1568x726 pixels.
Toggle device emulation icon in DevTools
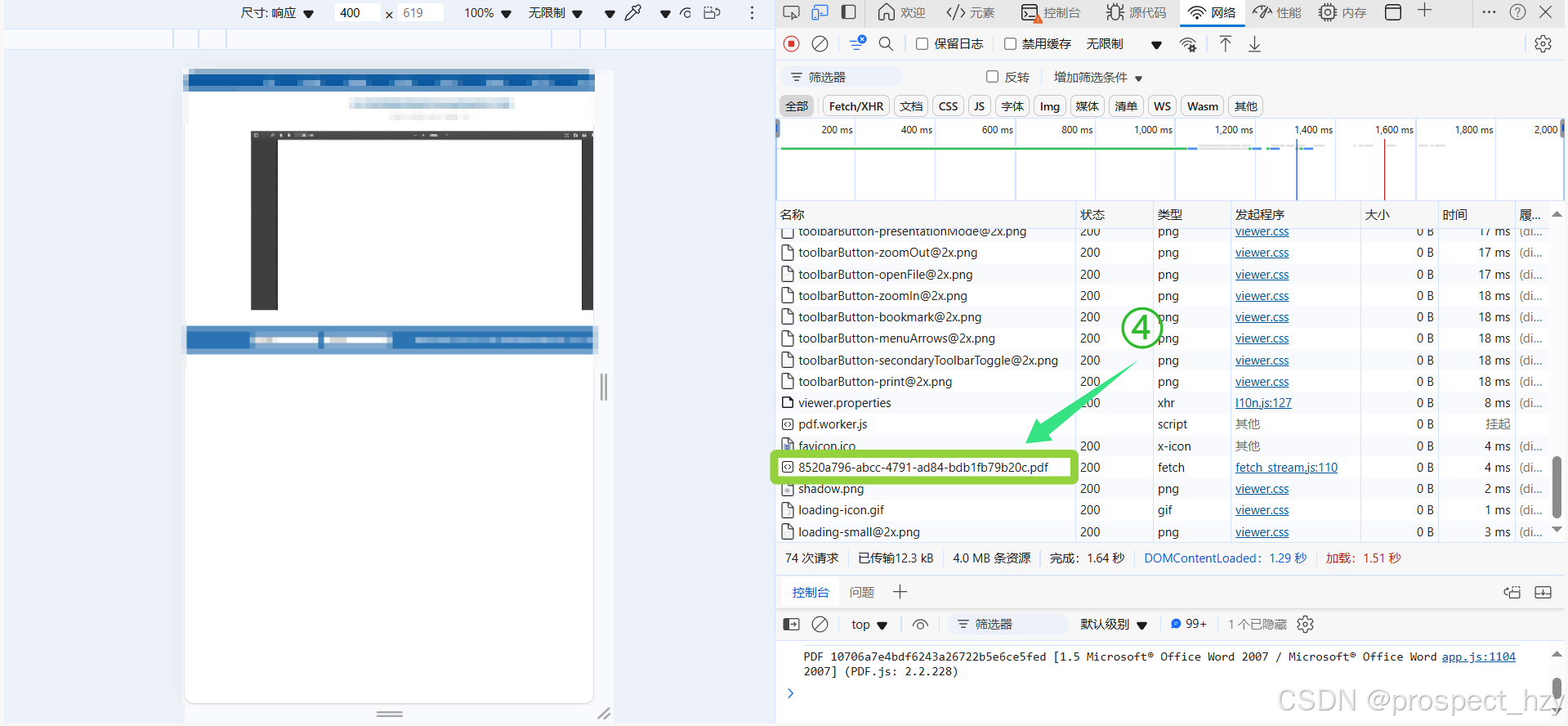(820, 12)
